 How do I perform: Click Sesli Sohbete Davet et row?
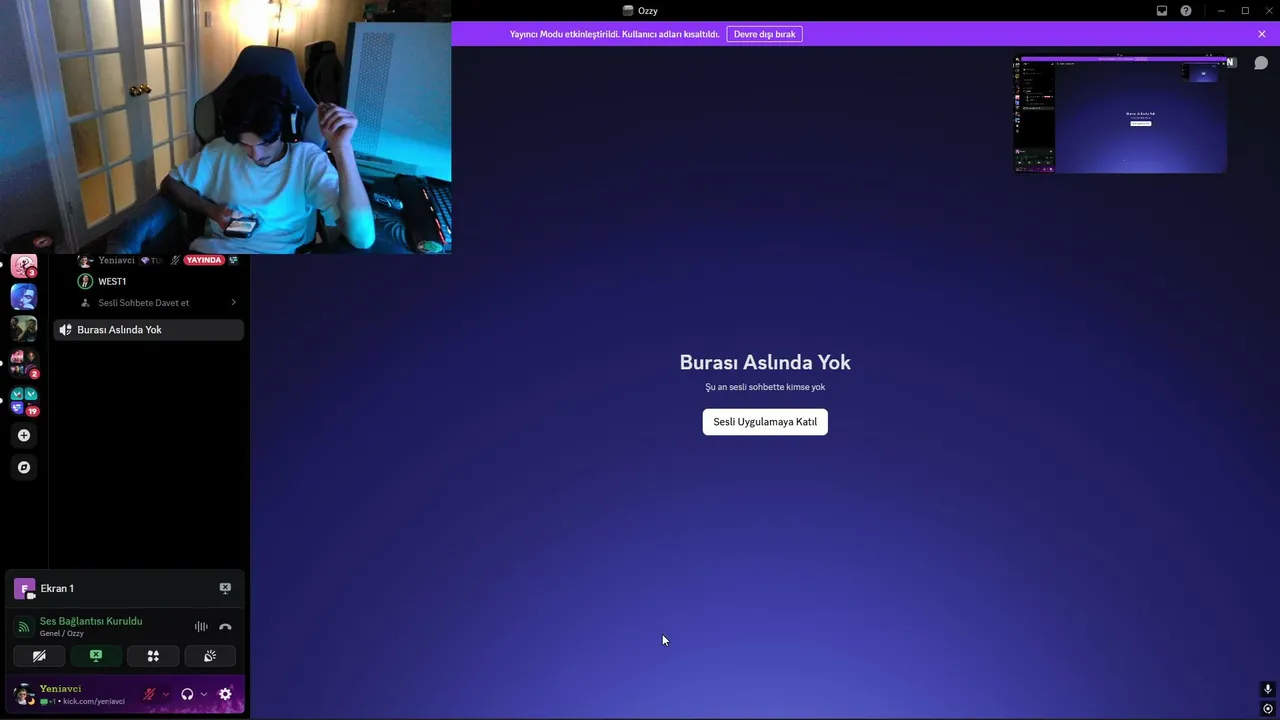pos(158,303)
